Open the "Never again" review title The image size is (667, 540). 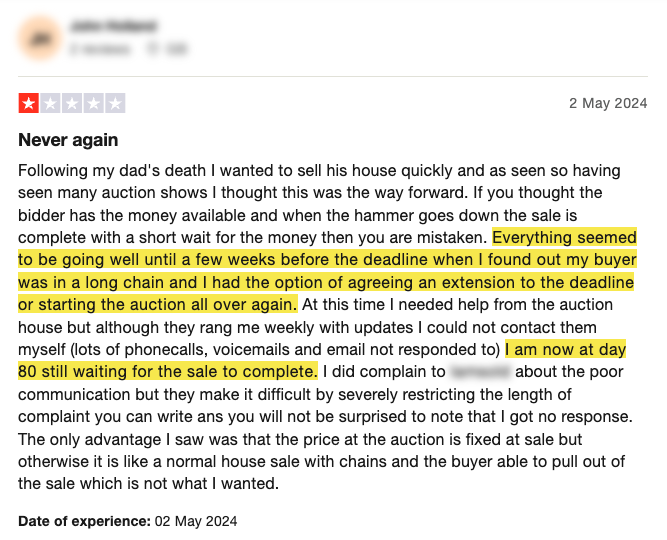pos(68,139)
